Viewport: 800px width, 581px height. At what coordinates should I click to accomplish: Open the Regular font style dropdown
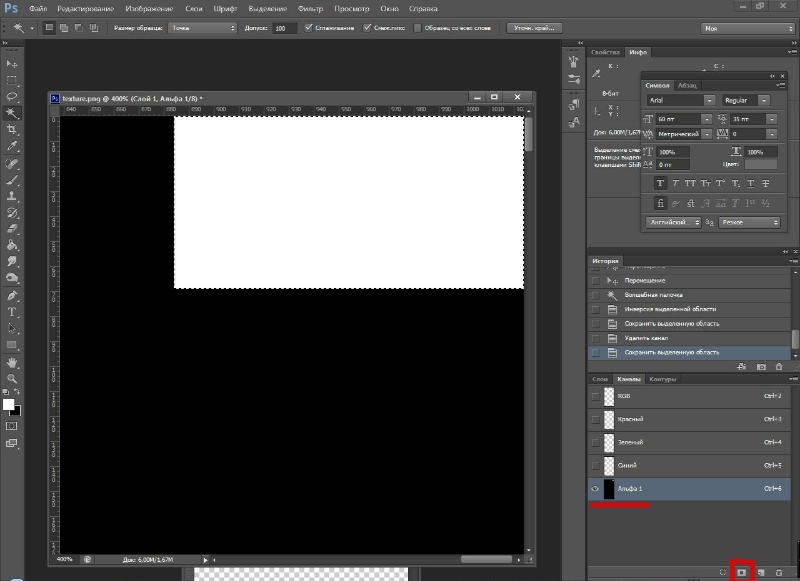[x=745, y=101]
